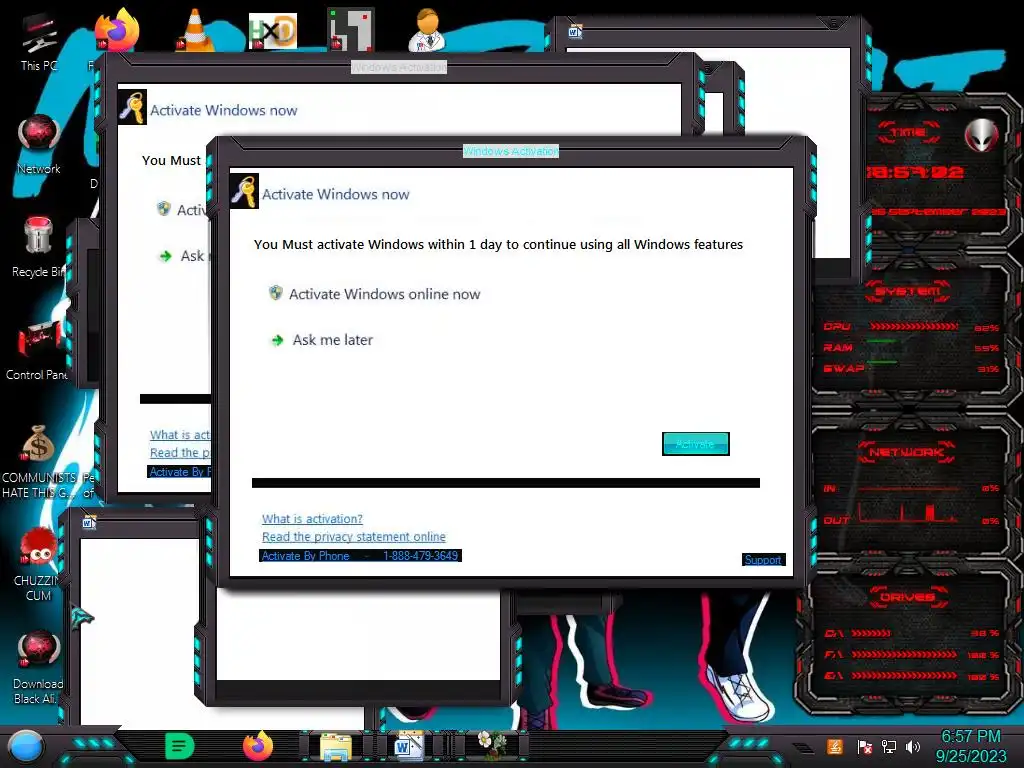Click the network connection tray icon
This screenshot has width=1024, height=768.
point(889,746)
